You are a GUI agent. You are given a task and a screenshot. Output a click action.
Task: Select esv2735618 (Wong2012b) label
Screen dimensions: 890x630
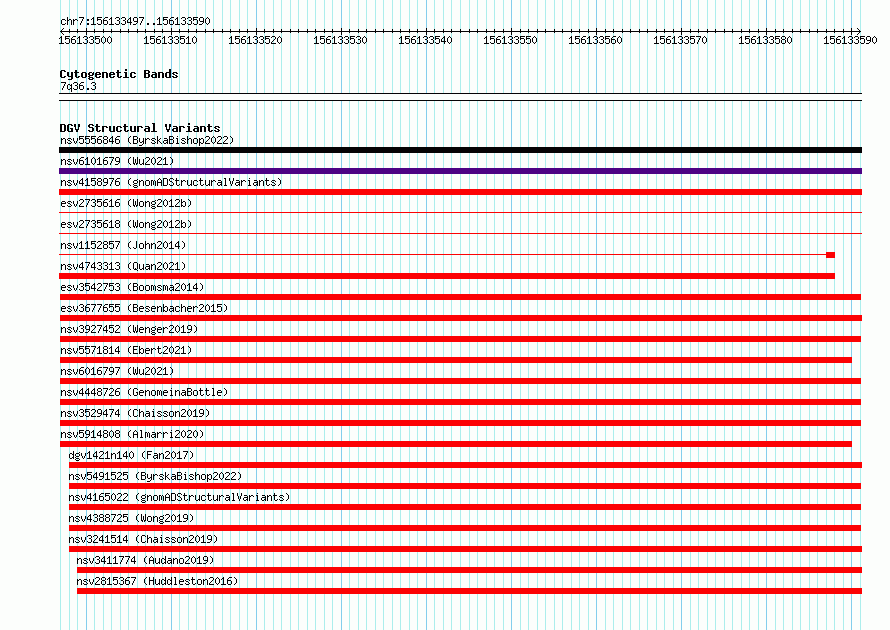click(x=126, y=224)
